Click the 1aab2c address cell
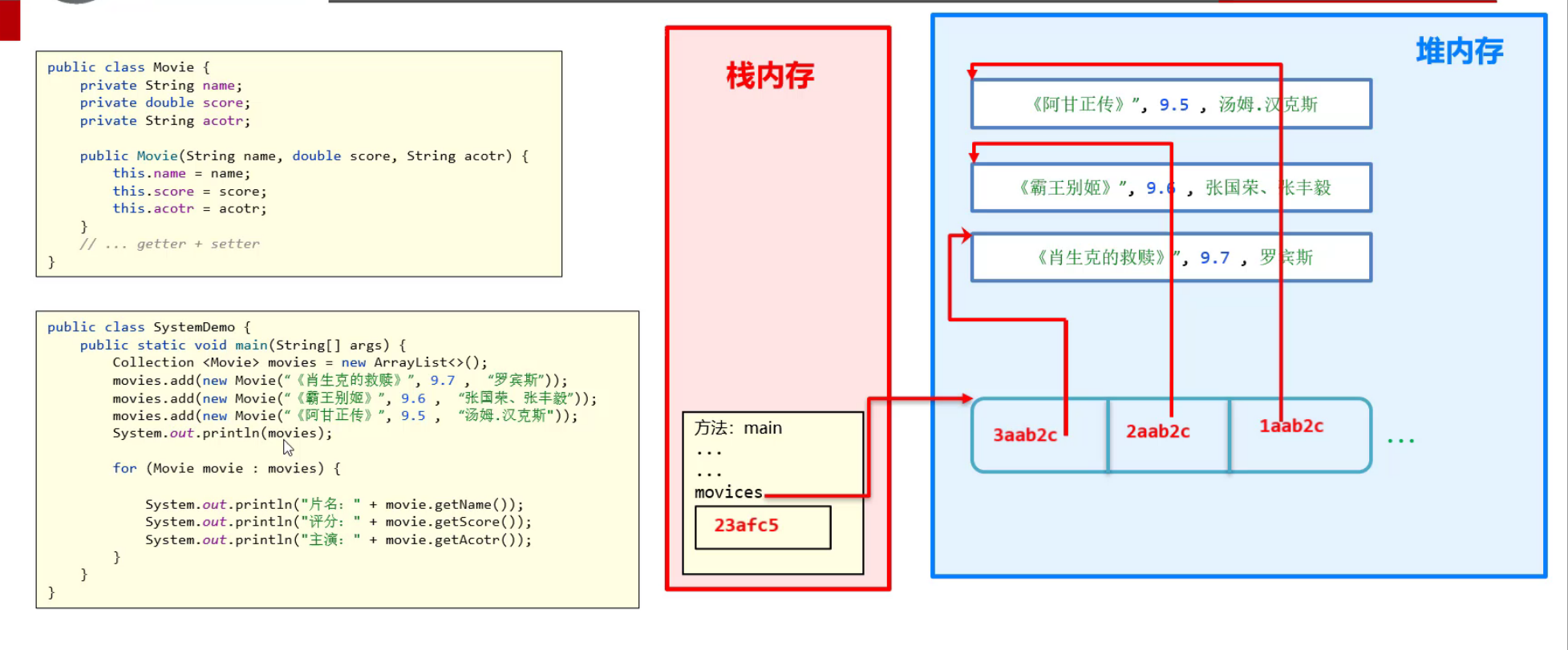 [x=1300, y=435]
